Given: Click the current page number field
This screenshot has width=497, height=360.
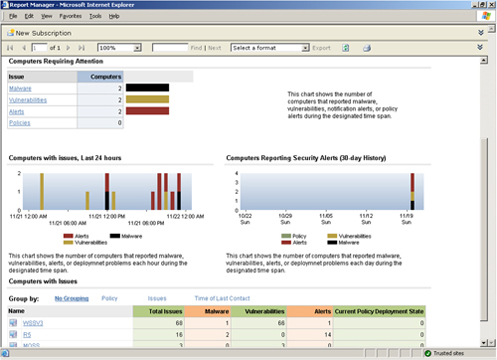Looking at the screenshot, I should [39, 48].
